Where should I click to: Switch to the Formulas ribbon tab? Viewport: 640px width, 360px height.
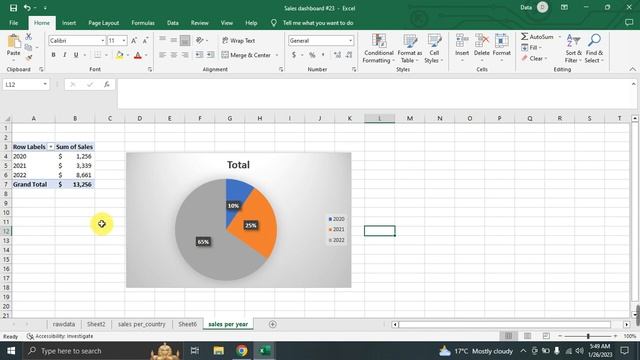point(143,23)
